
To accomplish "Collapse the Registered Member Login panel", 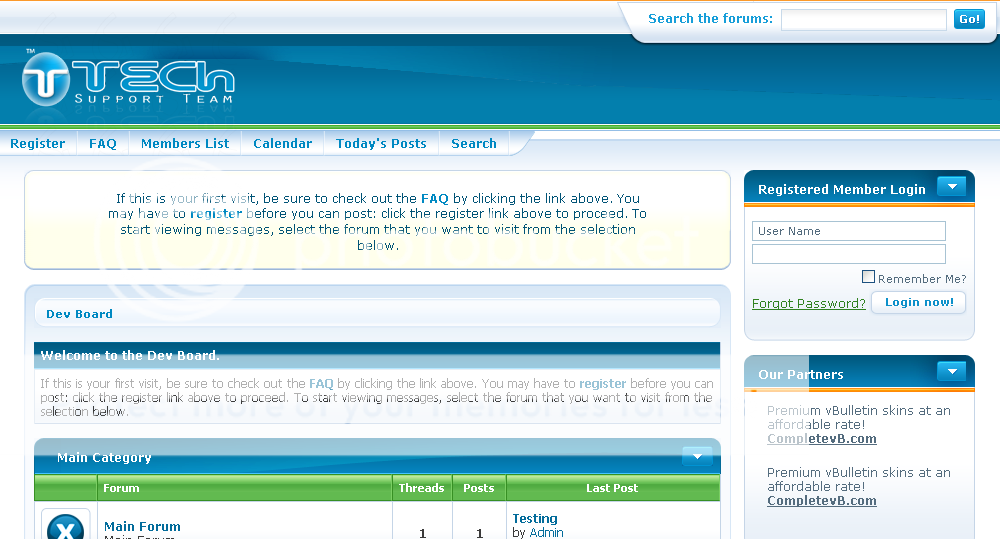I will [x=952, y=187].
